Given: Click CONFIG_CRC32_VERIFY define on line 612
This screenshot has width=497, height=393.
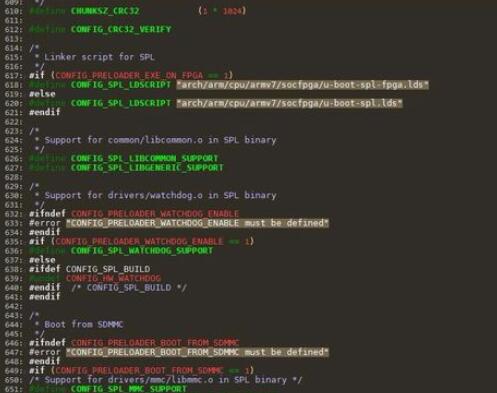Looking at the screenshot, I should click(x=121, y=29).
